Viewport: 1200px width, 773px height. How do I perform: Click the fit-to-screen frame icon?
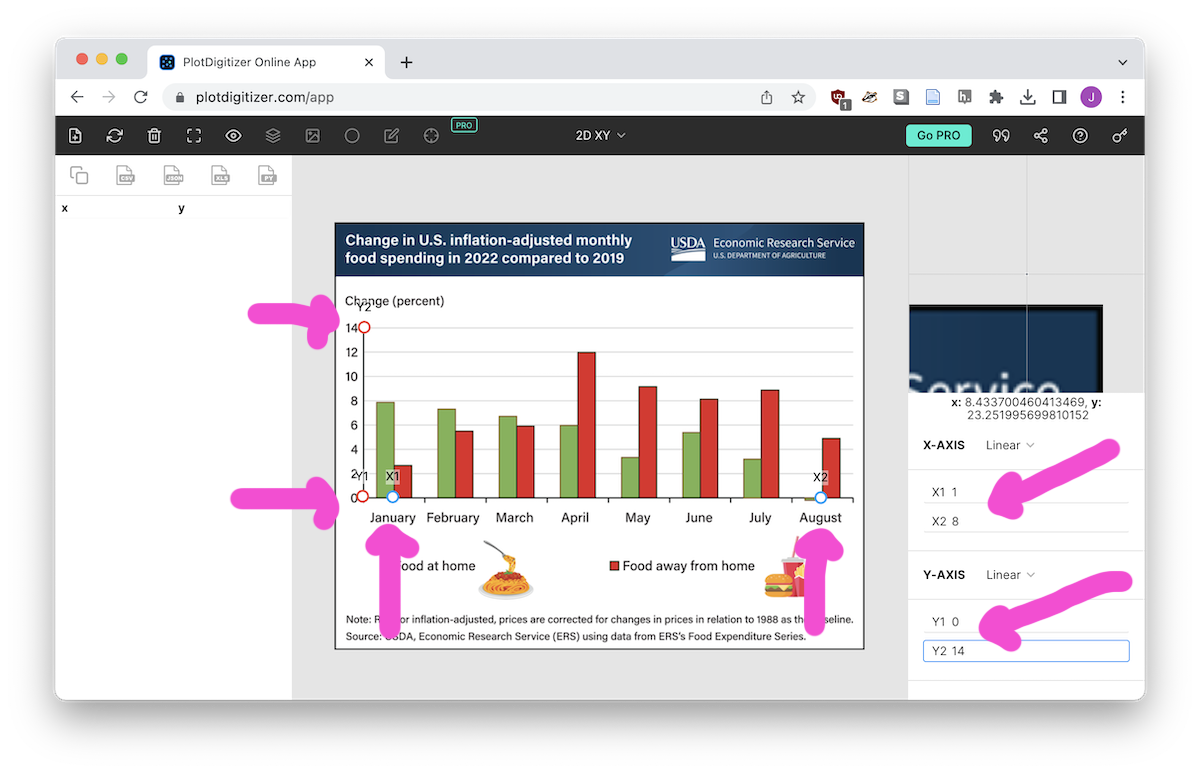194,136
